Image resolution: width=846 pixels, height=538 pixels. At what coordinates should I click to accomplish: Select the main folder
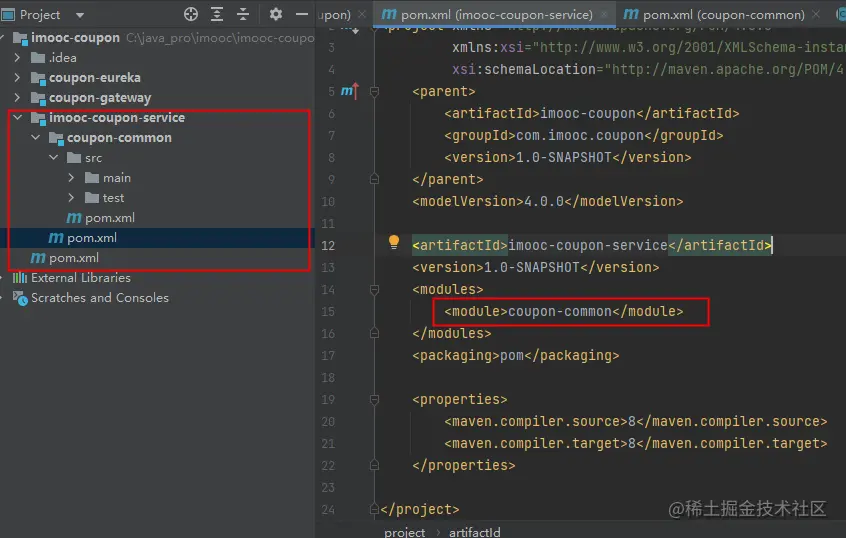pyautogui.click(x=108, y=178)
